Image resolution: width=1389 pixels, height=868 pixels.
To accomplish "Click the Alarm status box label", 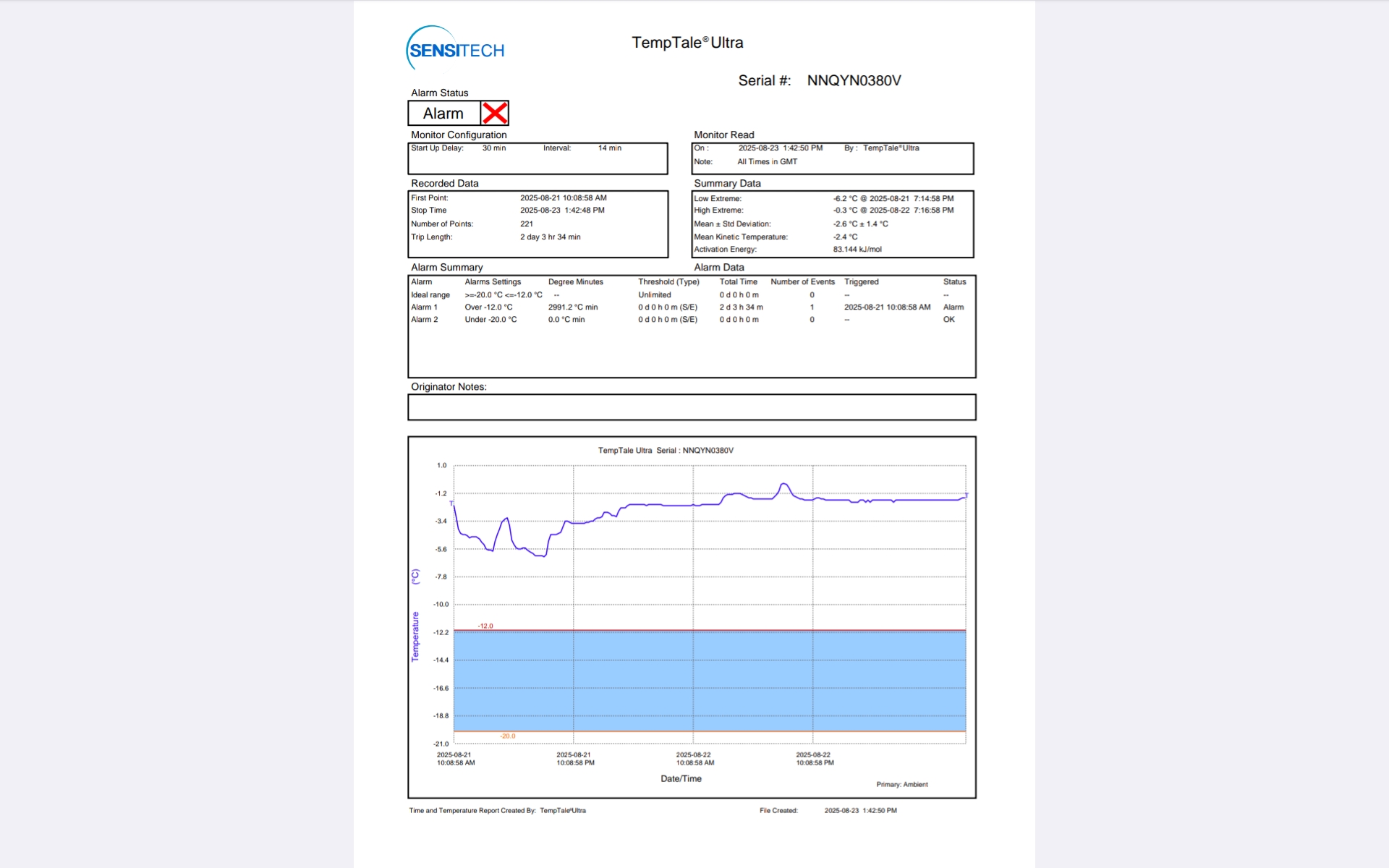I will click(x=443, y=114).
